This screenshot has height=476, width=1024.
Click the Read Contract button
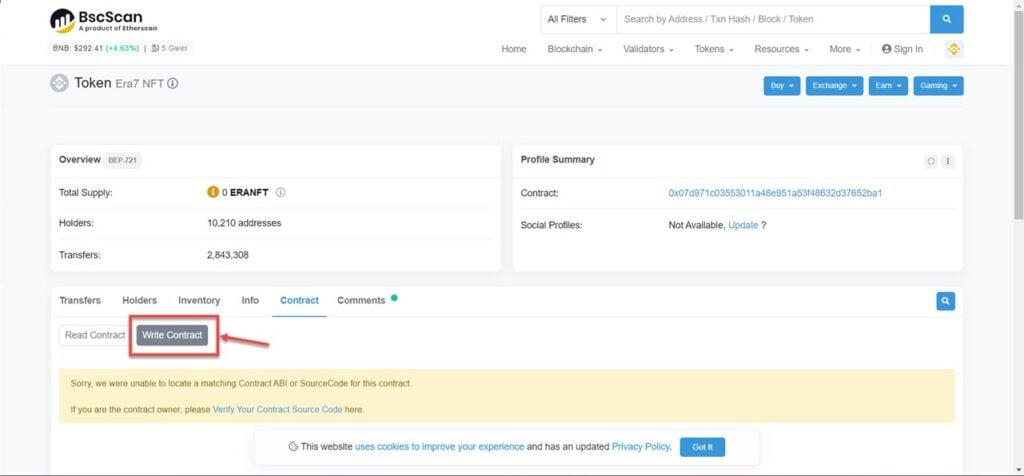pos(95,335)
